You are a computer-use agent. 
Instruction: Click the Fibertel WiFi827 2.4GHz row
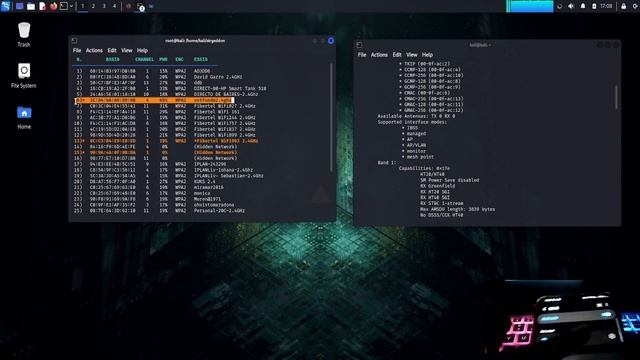pyautogui.click(x=166, y=106)
